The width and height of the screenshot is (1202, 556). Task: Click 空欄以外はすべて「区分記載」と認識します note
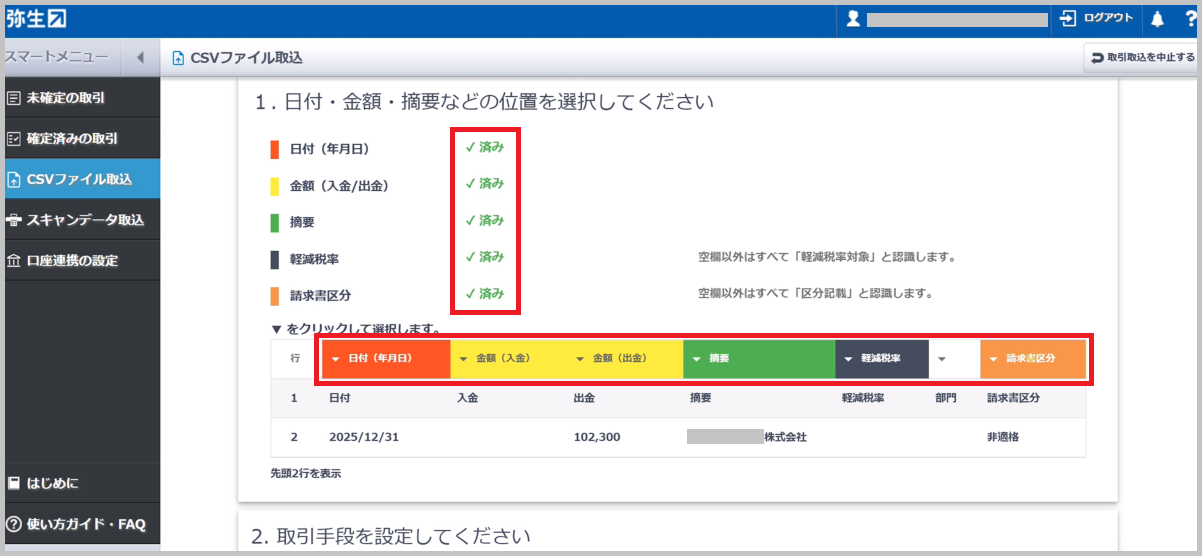pyautogui.click(x=815, y=294)
